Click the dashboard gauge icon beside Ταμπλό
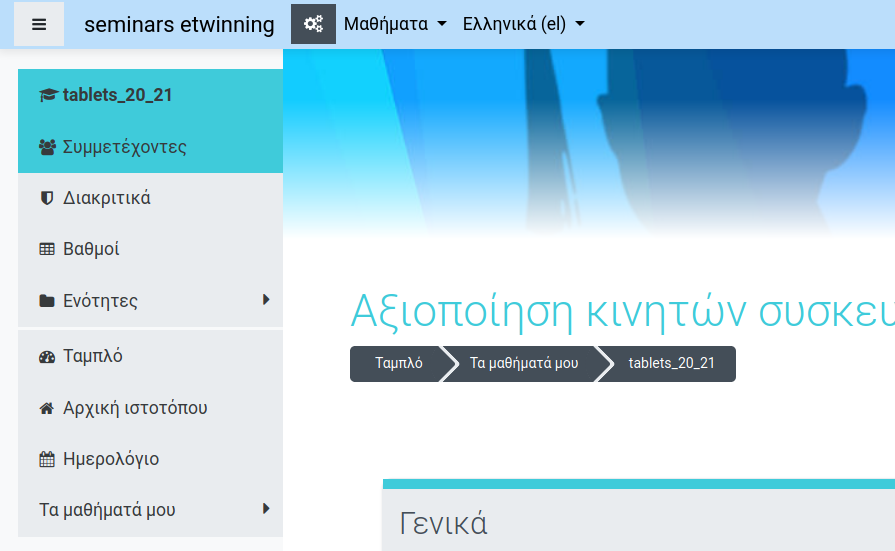Viewport: 895px width, 551px height. tap(47, 357)
